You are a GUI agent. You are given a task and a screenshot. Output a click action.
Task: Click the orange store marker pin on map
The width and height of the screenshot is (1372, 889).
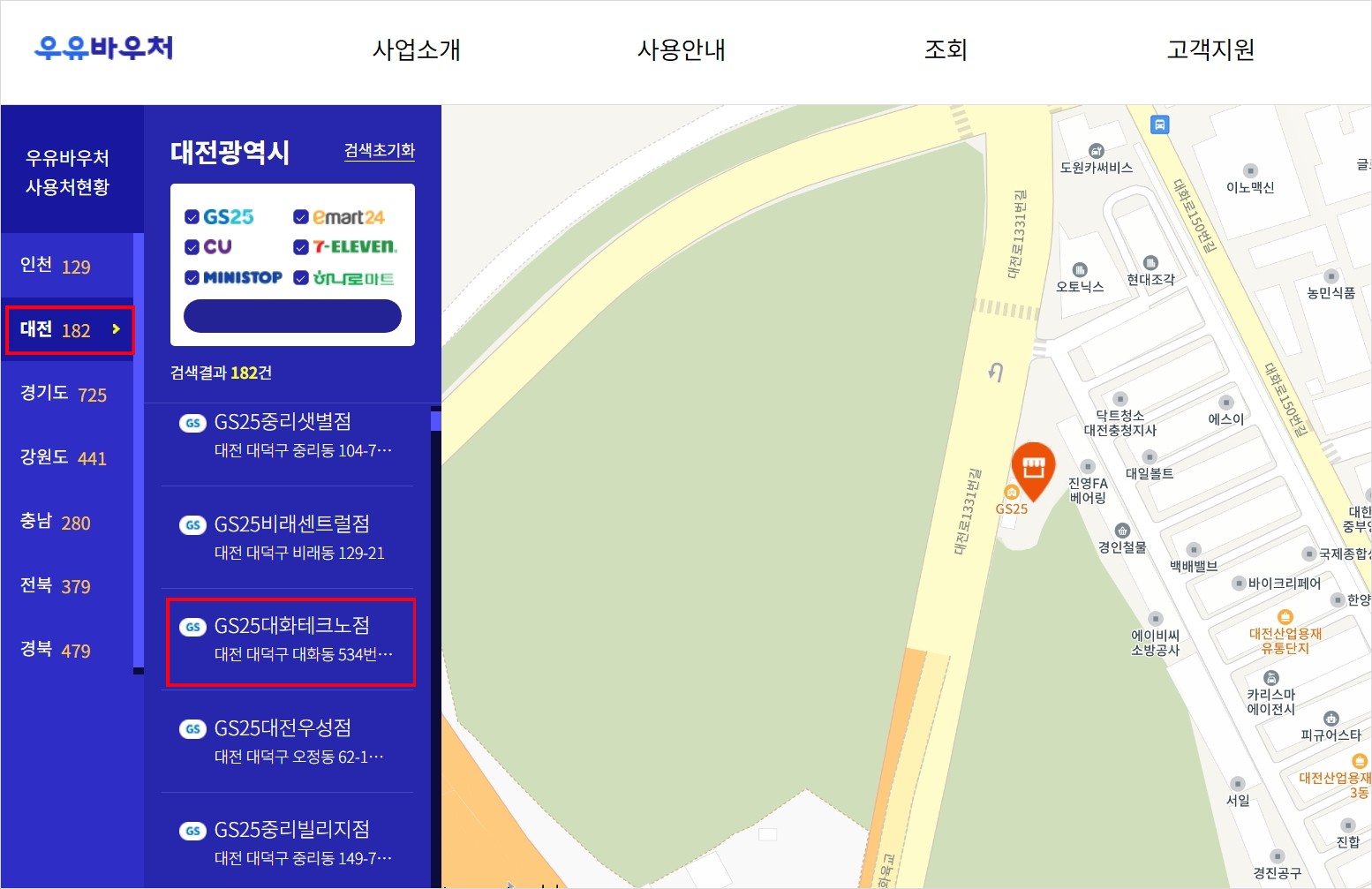[x=1033, y=471]
